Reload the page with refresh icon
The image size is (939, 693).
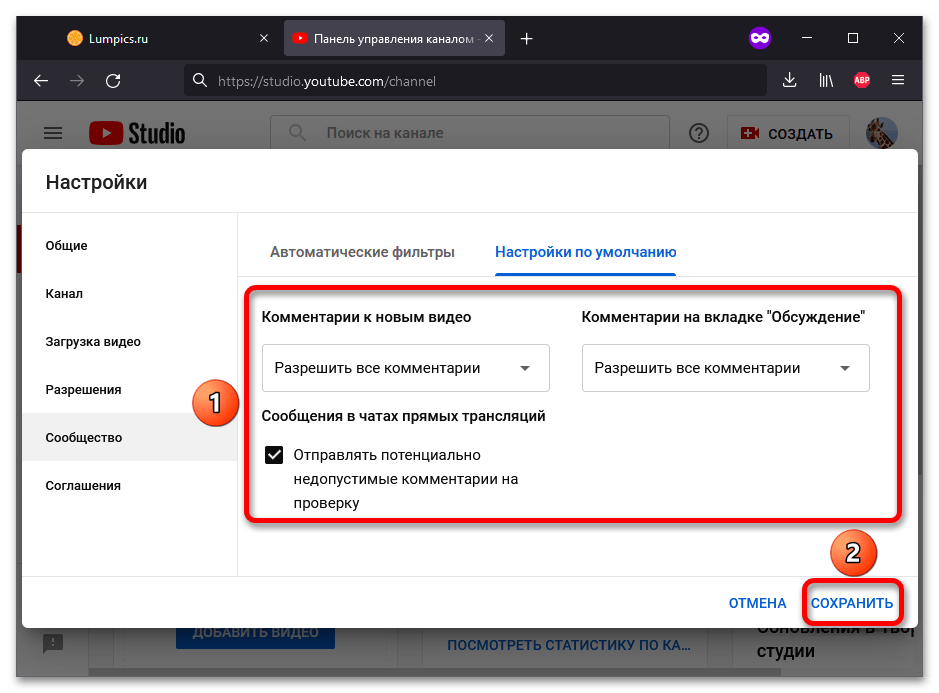tap(113, 81)
